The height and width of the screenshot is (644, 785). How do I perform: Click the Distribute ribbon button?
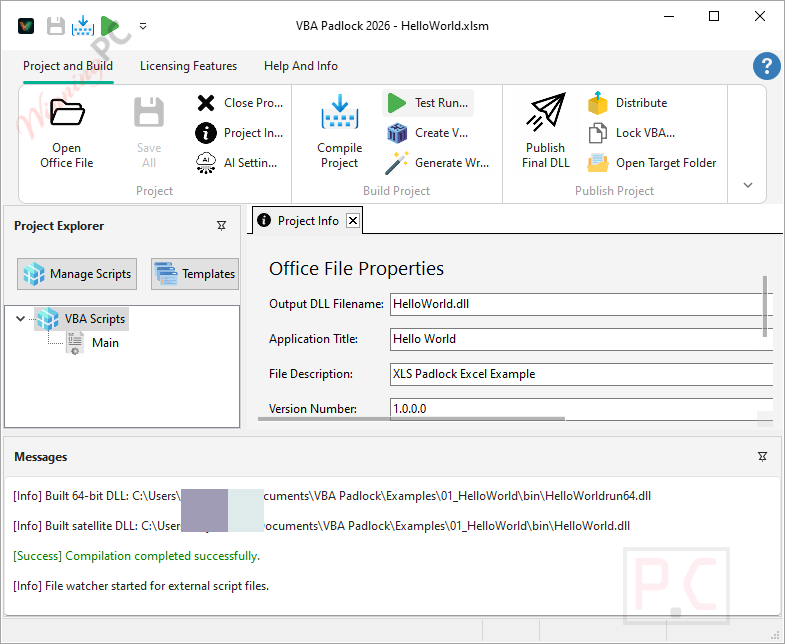pos(627,103)
